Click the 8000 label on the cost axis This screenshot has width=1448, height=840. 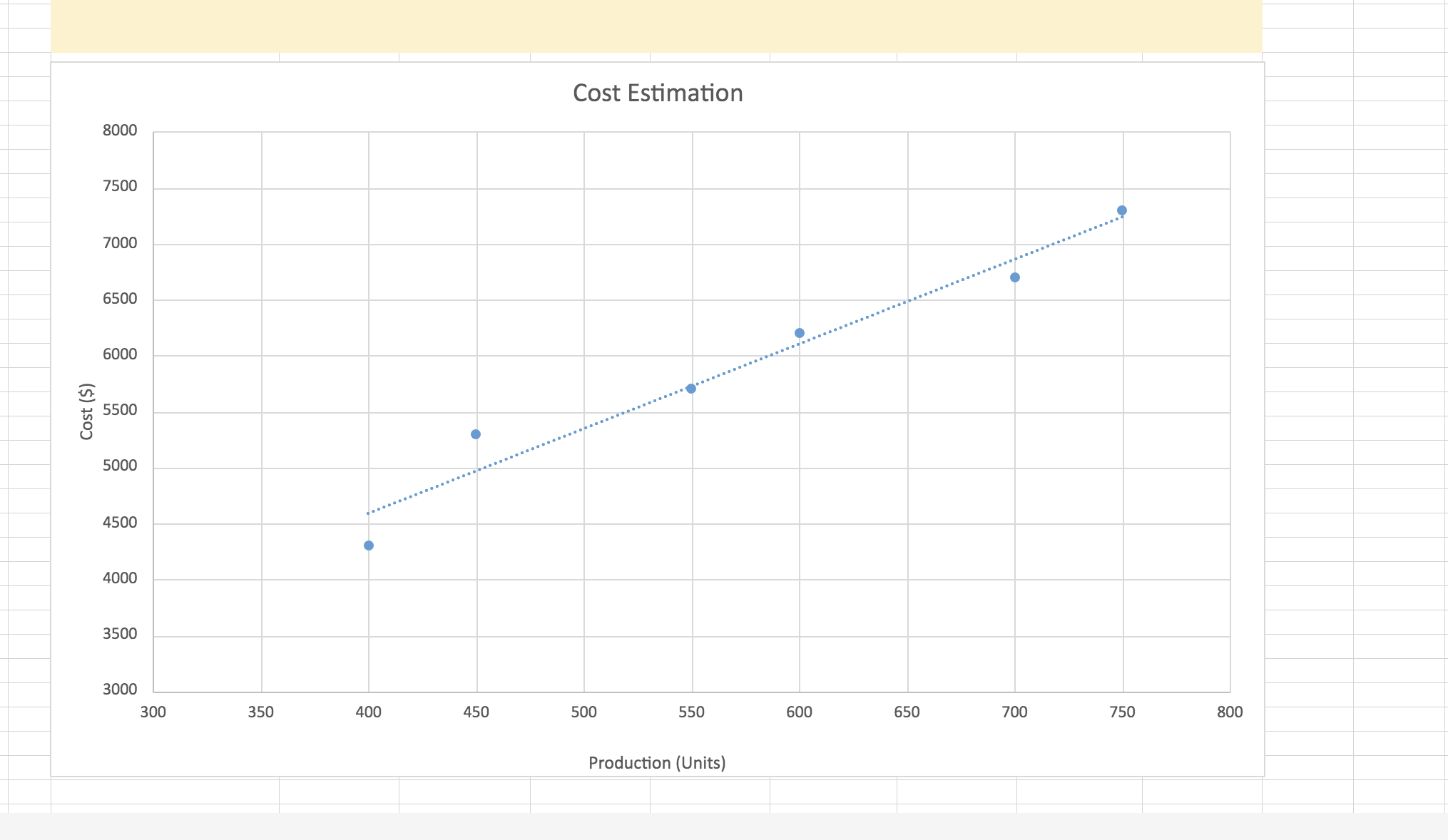click(x=120, y=130)
